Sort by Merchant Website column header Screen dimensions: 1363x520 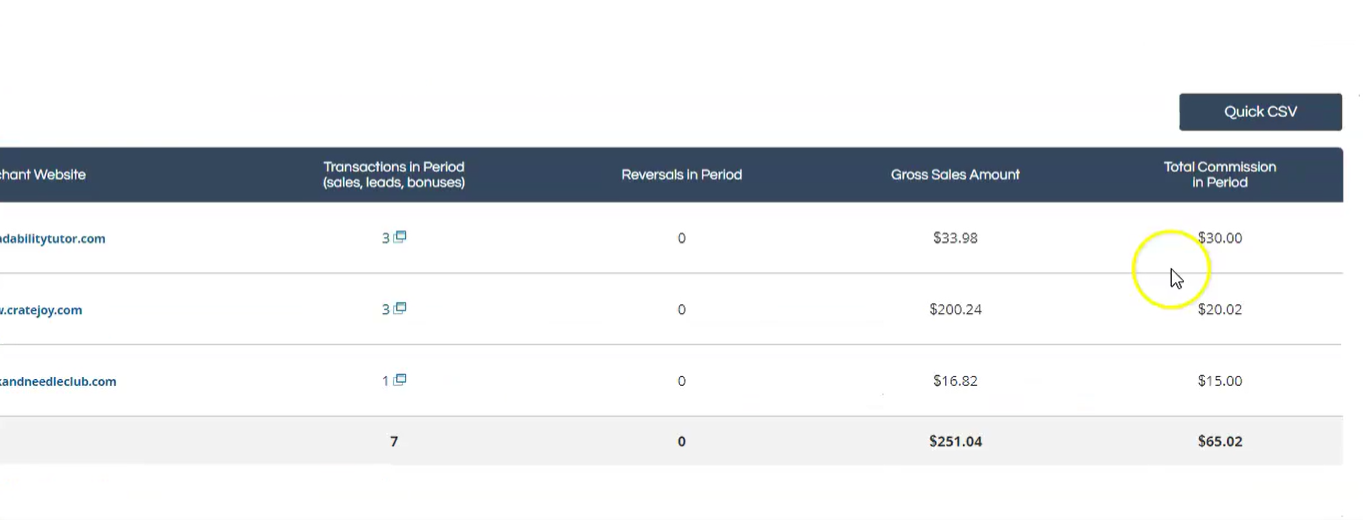click(x=43, y=175)
